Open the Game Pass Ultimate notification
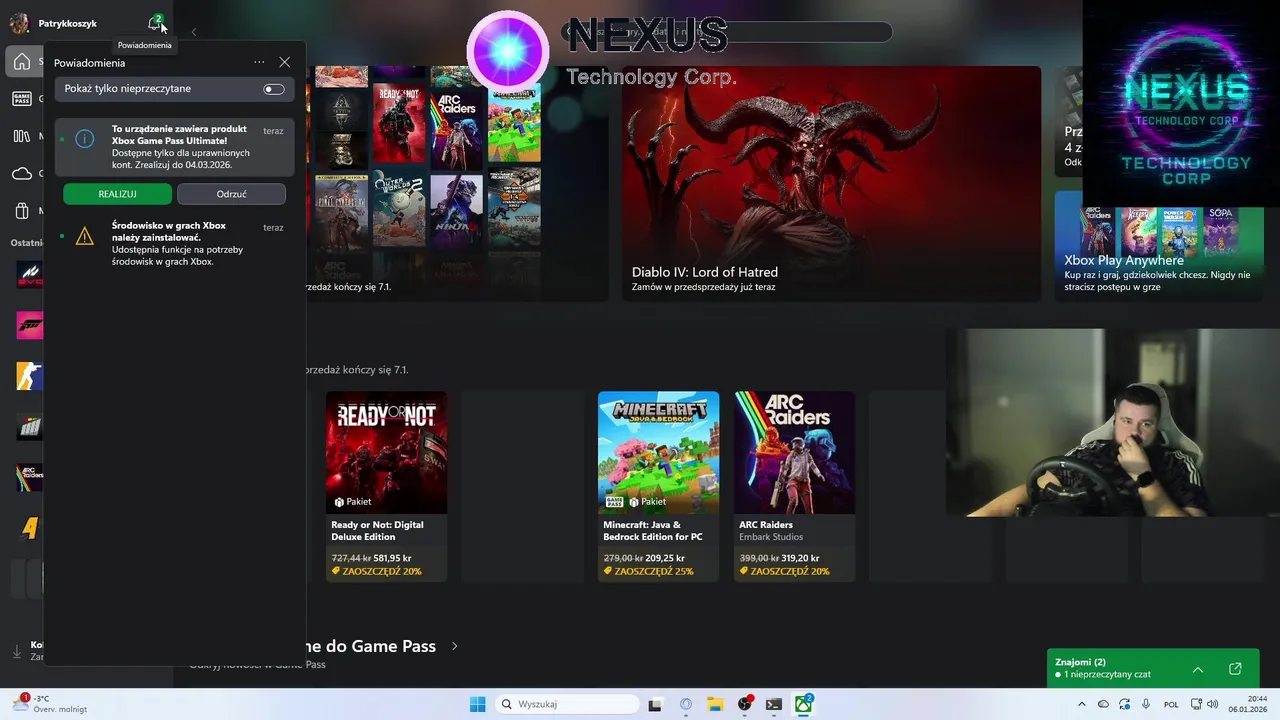Screen dimensions: 1280x720 175,147
